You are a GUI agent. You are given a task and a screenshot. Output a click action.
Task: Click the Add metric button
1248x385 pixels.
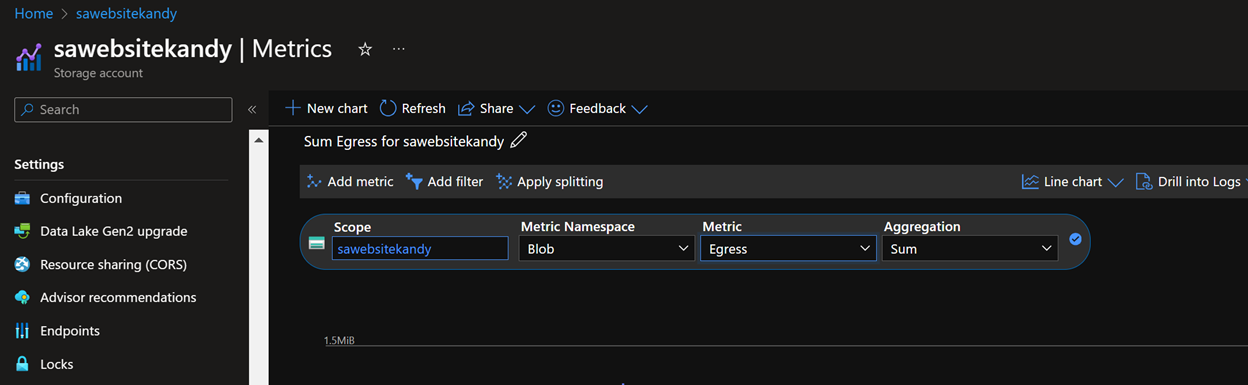coord(350,181)
